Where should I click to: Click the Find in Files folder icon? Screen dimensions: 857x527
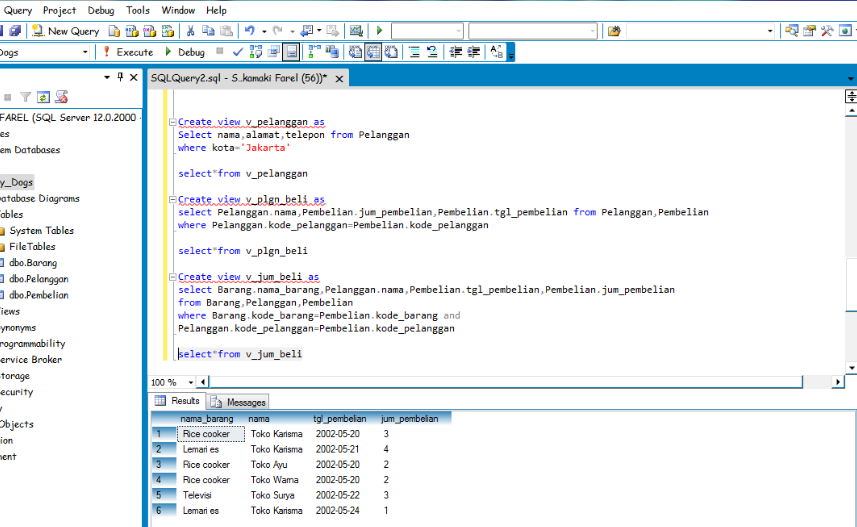click(614, 31)
